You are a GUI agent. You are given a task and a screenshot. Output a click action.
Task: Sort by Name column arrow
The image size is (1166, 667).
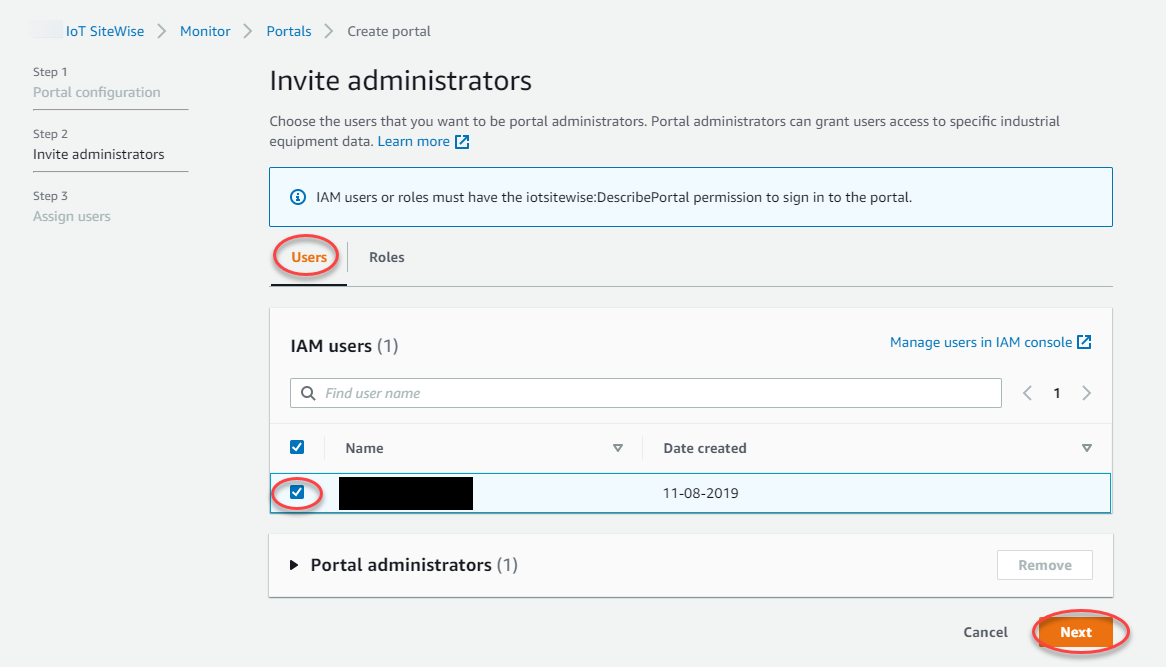tap(617, 448)
